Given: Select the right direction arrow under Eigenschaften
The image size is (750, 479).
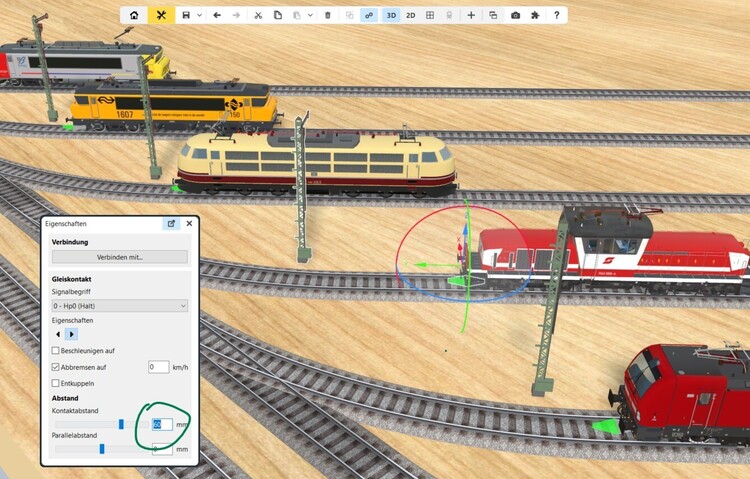Looking at the screenshot, I should pos(71,334).
